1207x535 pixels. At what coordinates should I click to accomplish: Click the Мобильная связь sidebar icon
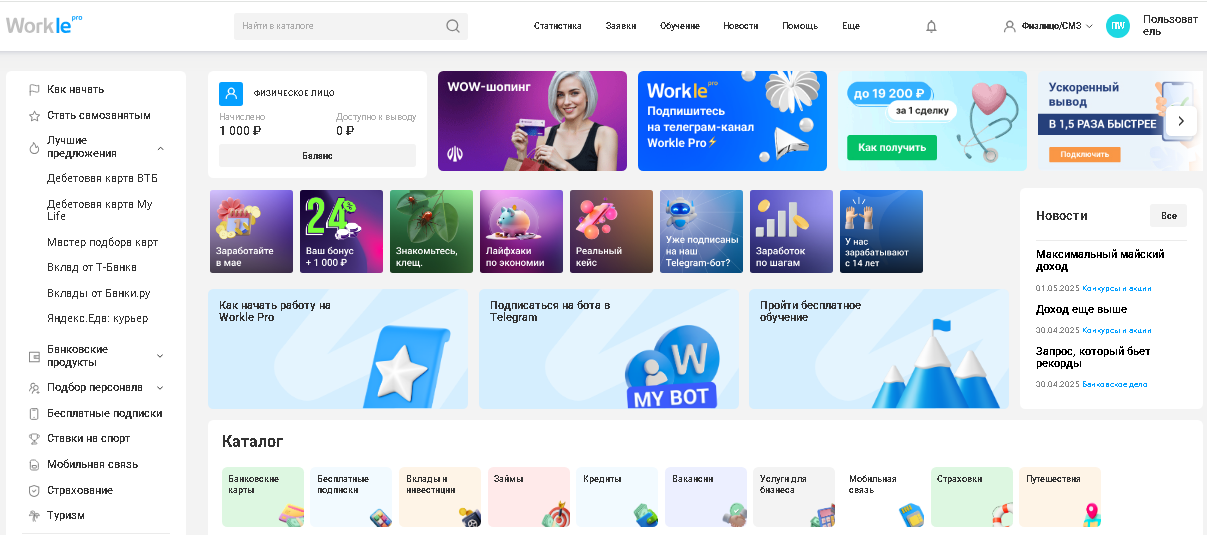coord(34,465)
